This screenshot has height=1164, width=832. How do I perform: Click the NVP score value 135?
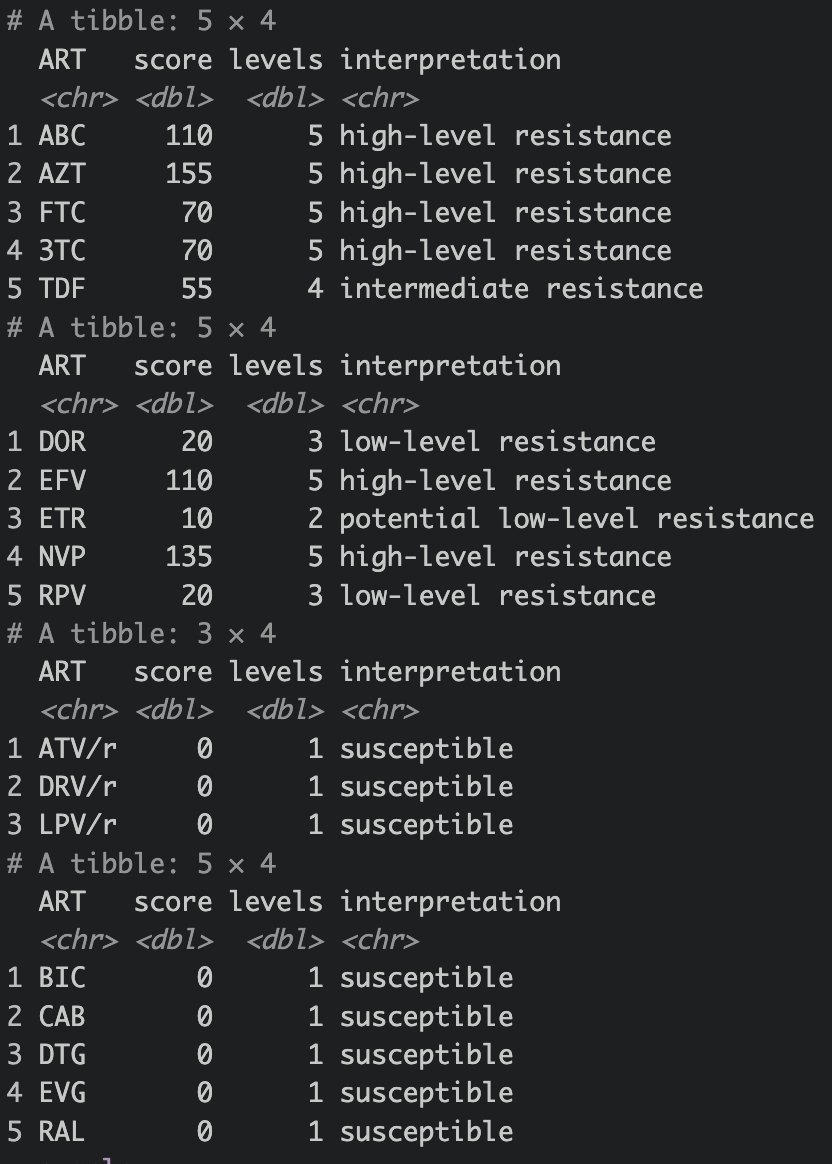pyautogui.click(x=189, y=557)
